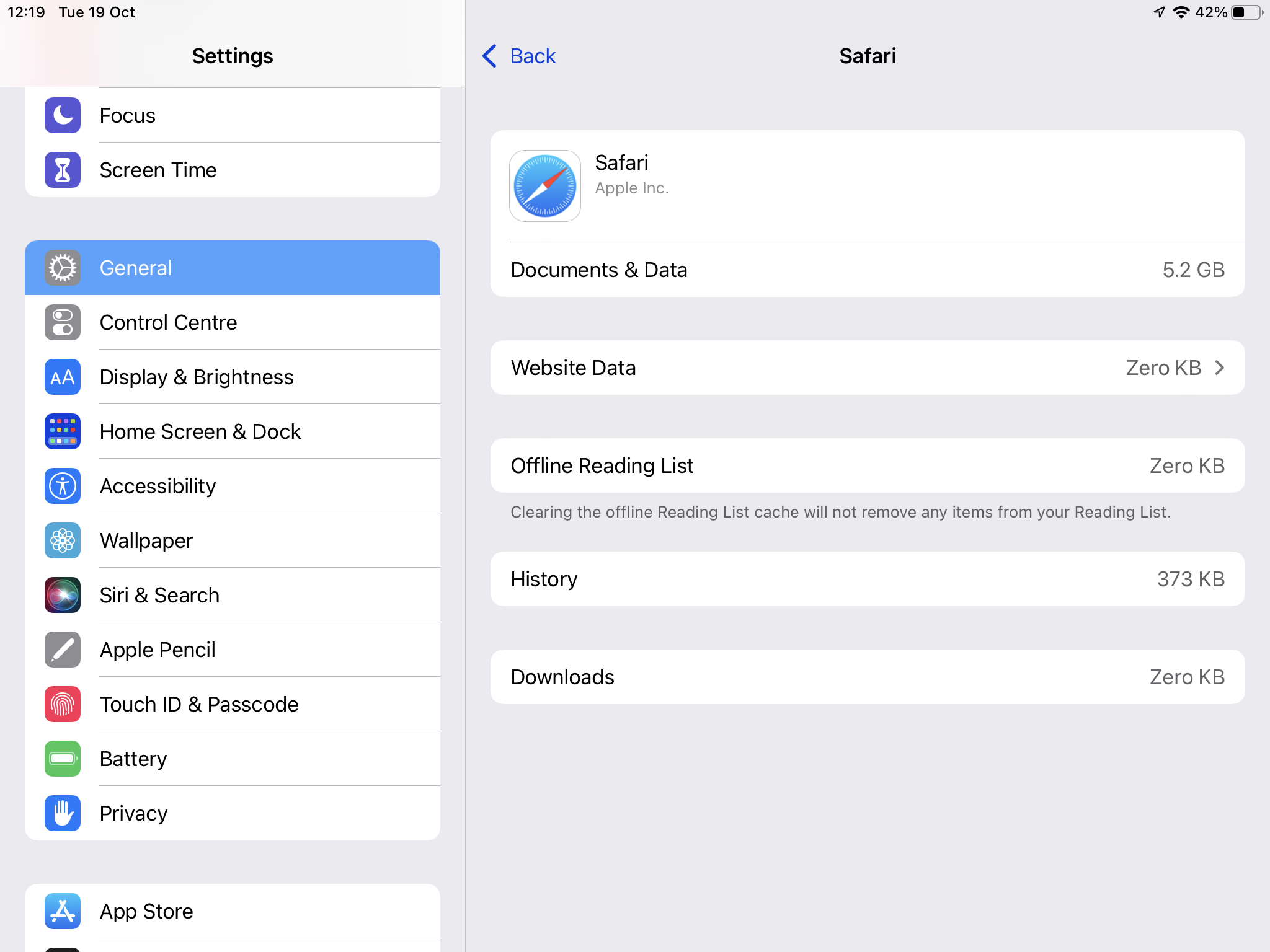Select General in the settings sidebar
Image resolution: width=1270 pixels, height=952 pixels.
233,268
